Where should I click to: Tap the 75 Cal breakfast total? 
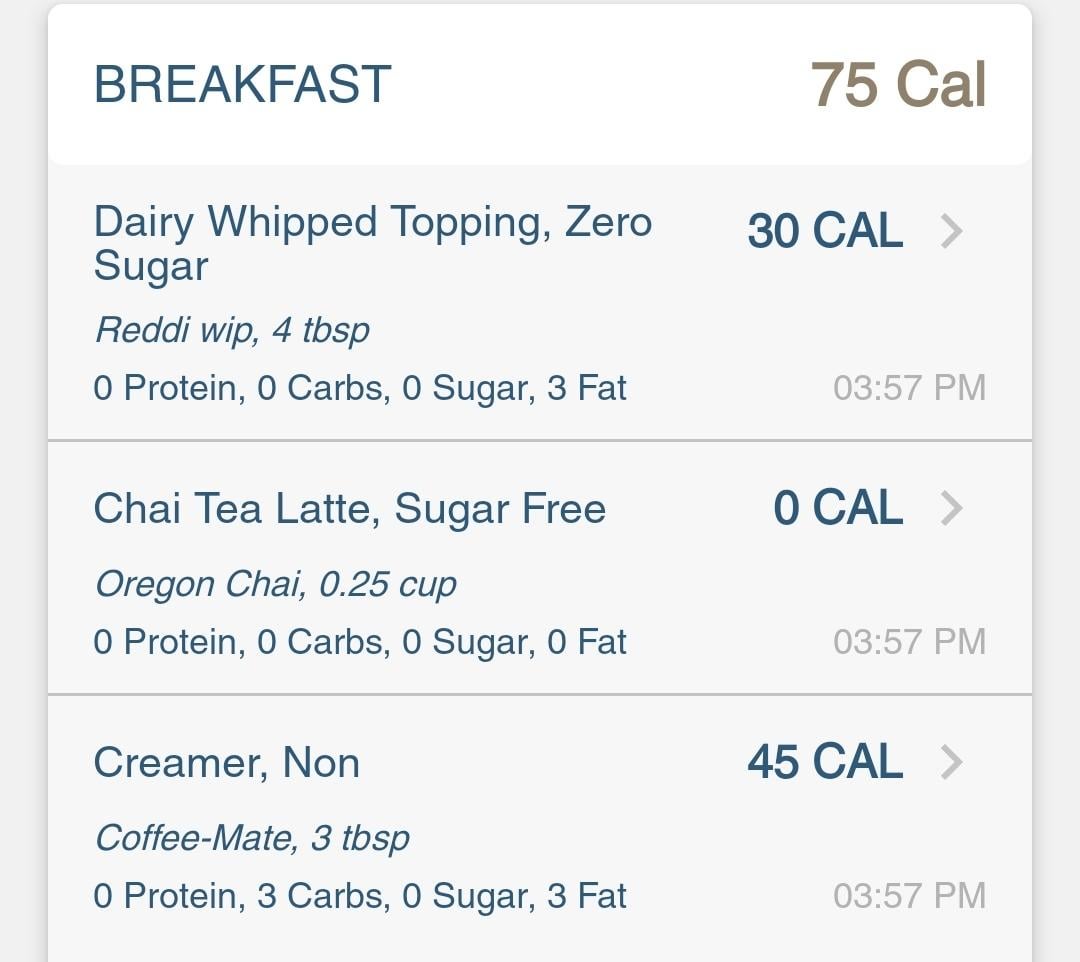pyautogui.click(x=899, y=85)
